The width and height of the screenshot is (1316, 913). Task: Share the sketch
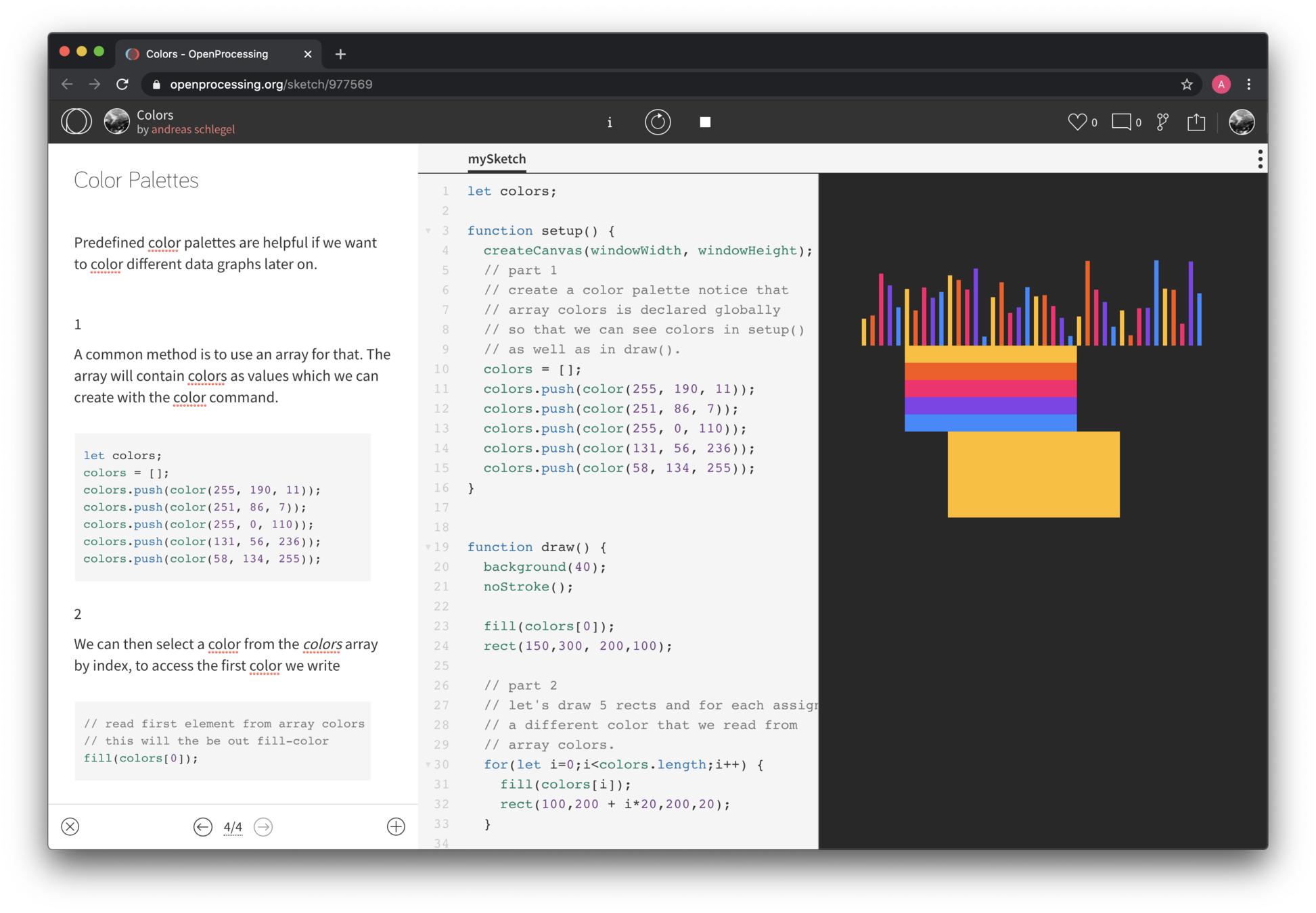[x=1196, y=122]
